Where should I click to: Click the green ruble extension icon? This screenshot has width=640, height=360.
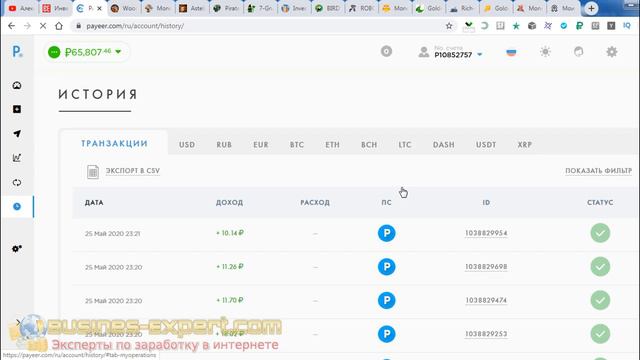point(579,26)
